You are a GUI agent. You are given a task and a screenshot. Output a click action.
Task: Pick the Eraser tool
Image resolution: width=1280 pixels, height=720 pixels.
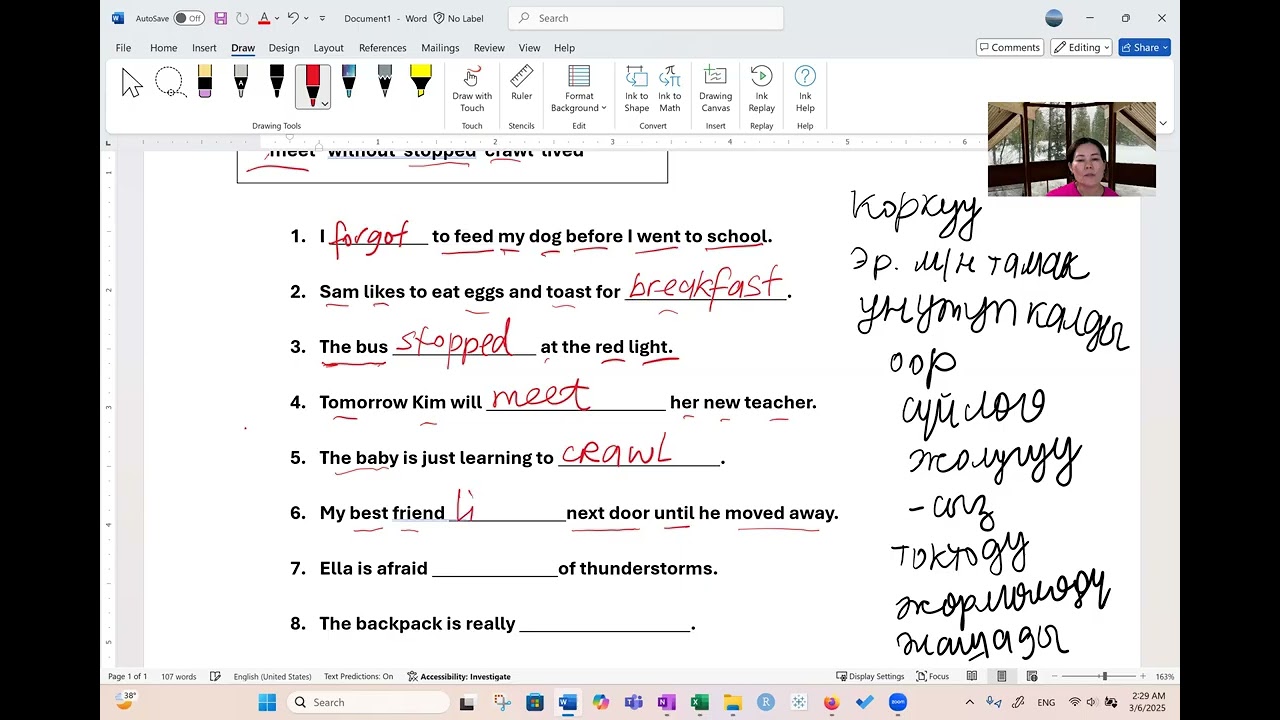[205, 82]
